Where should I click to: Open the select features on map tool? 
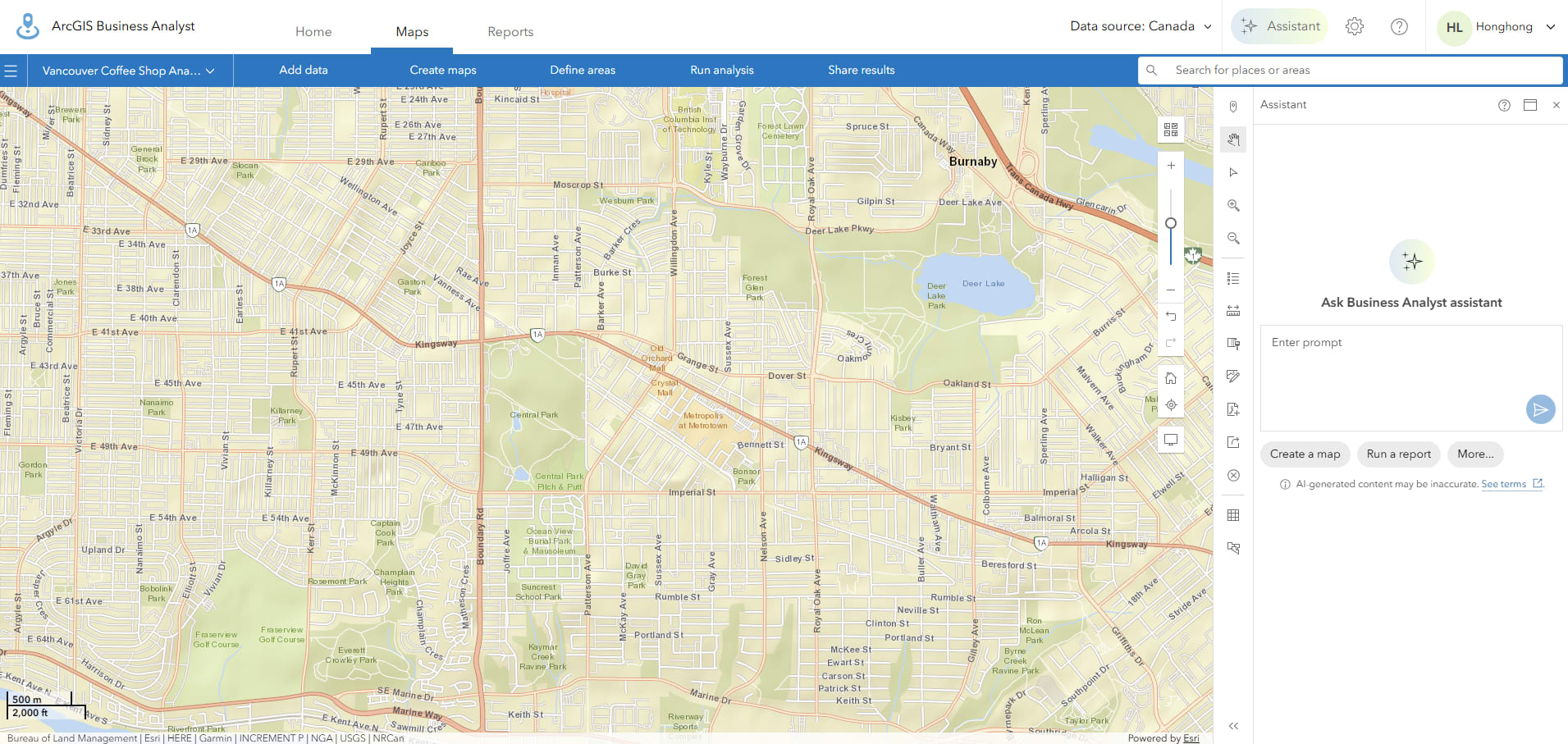(x=1233, y=548)
